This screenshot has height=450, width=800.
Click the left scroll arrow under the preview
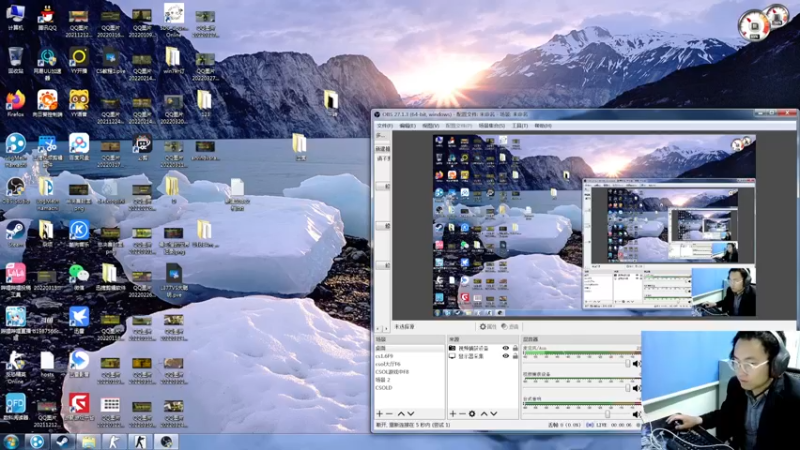[x=379, y=328]
